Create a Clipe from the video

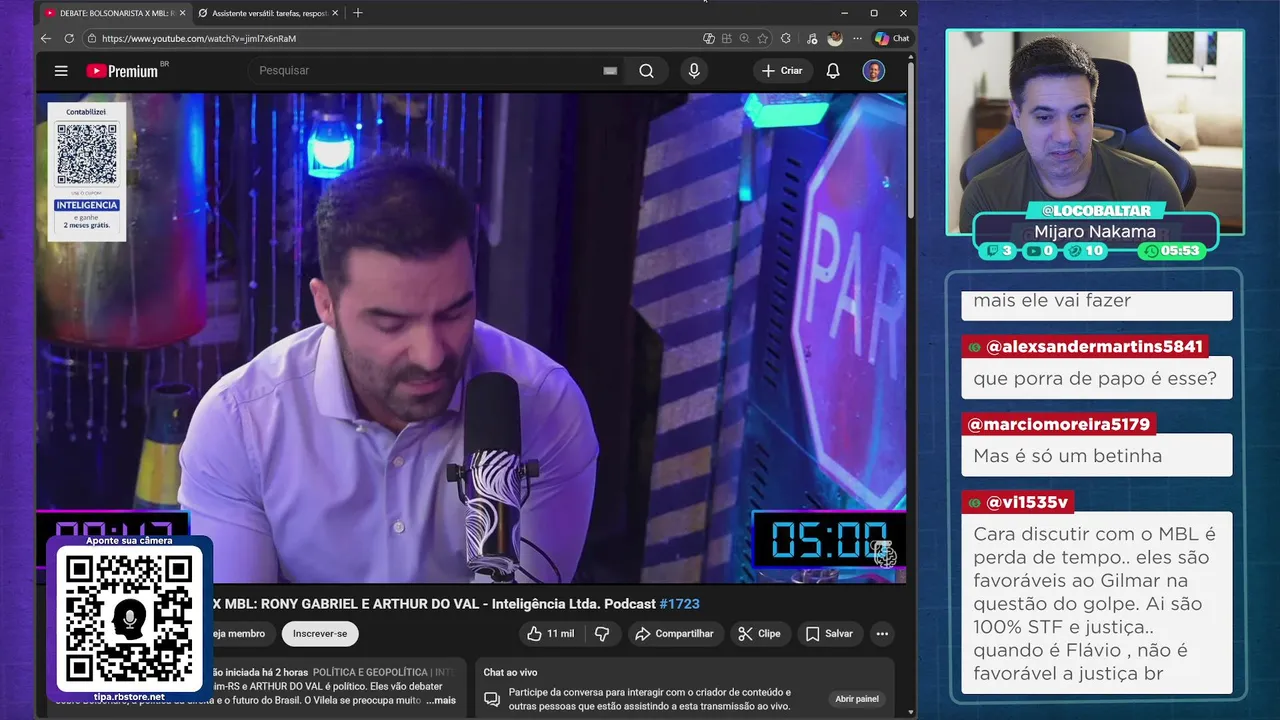point(759,634)
